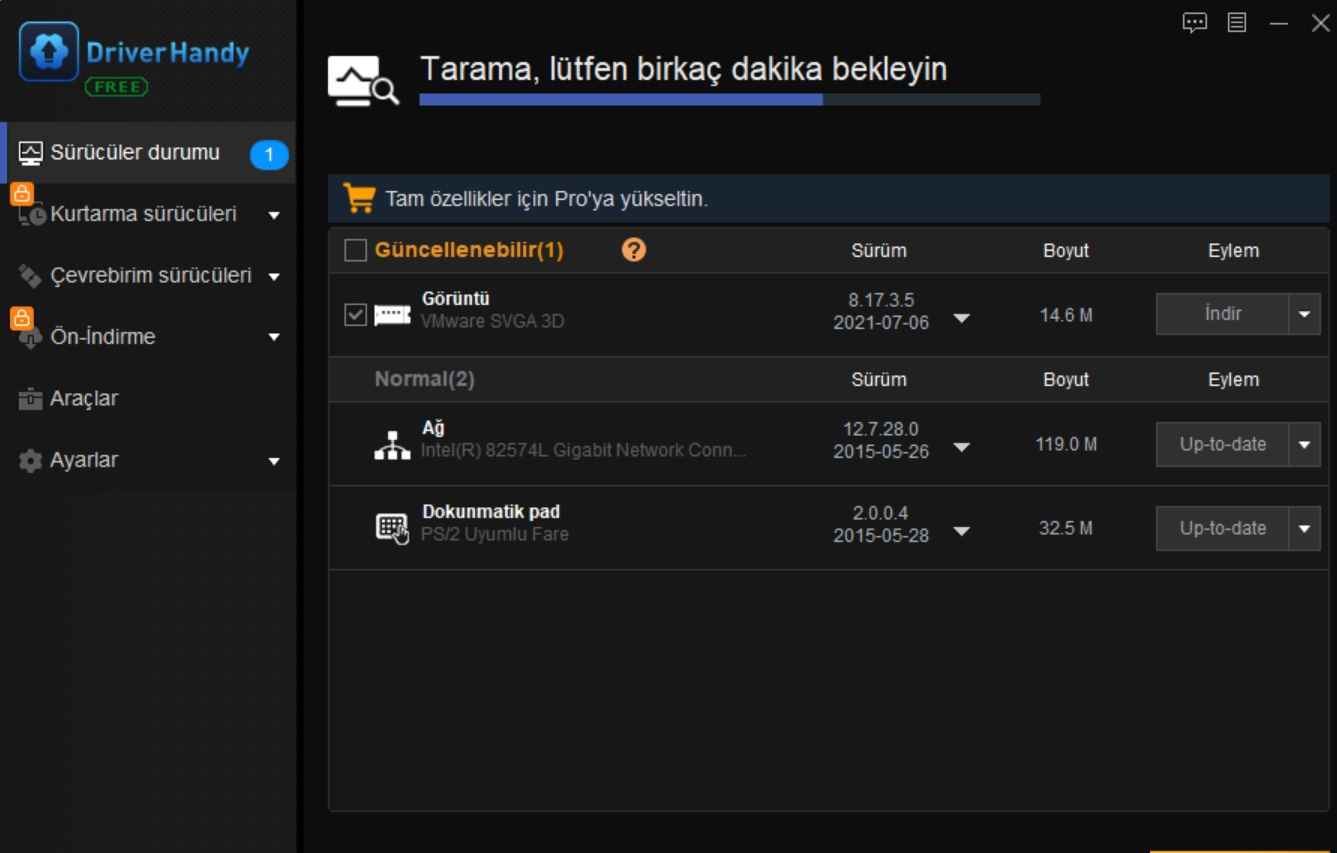Click the Up-to-date button for Dokunmatik pad
1337x853 pixels.
(x=1221, y=528)
